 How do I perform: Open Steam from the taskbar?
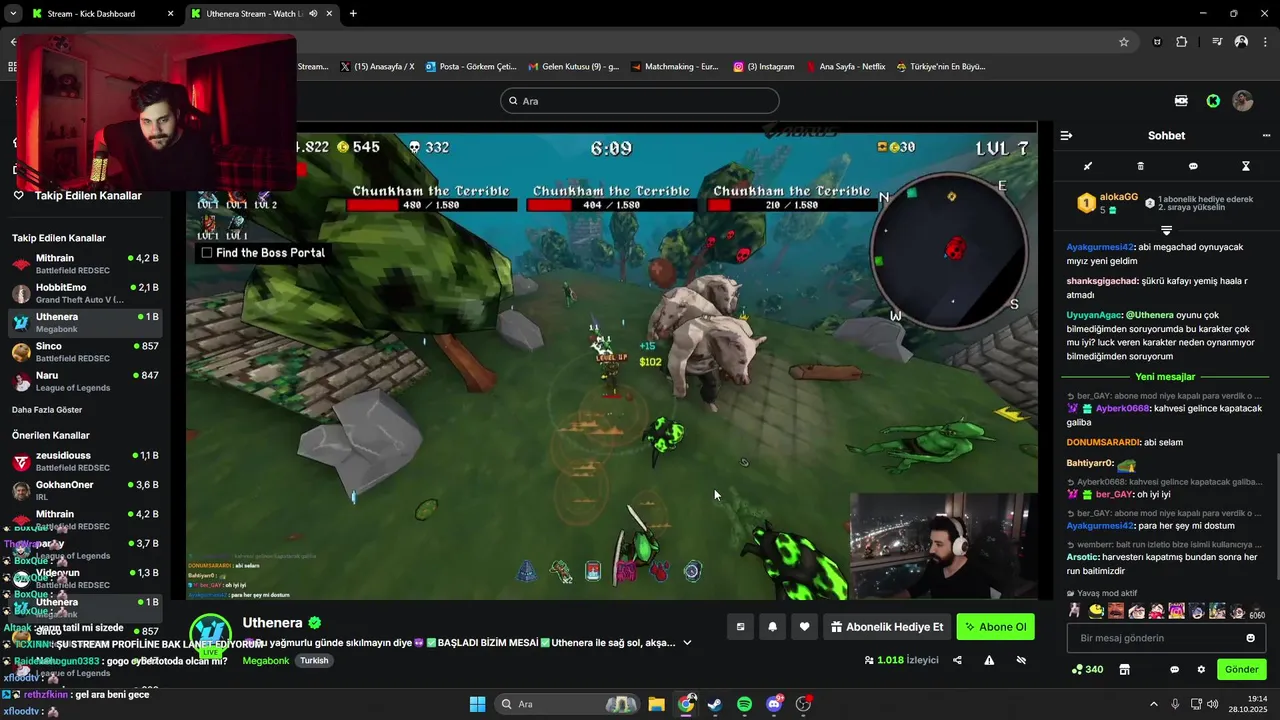click(x=715, y=704)
